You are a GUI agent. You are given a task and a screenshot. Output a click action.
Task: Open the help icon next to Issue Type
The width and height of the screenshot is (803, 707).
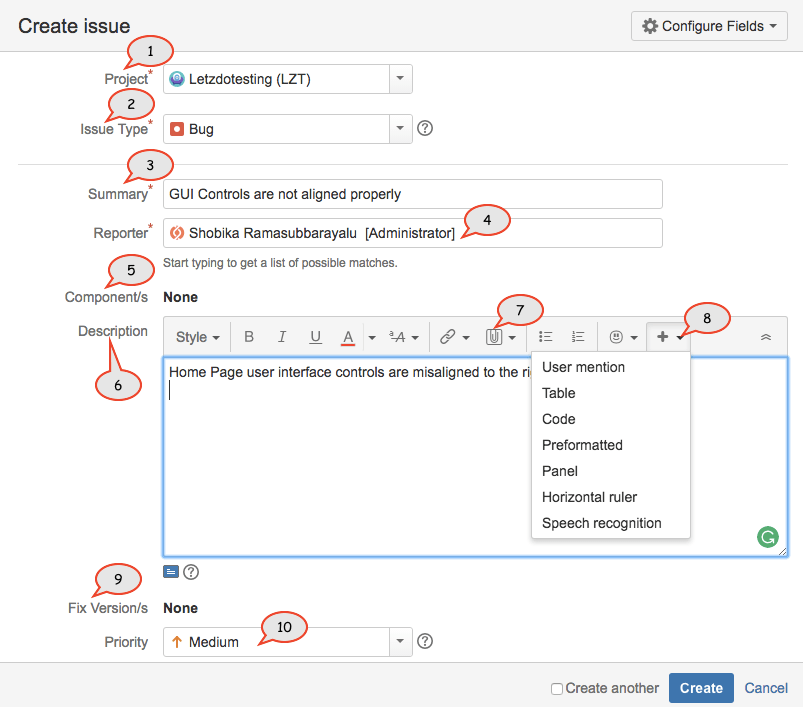424,128
